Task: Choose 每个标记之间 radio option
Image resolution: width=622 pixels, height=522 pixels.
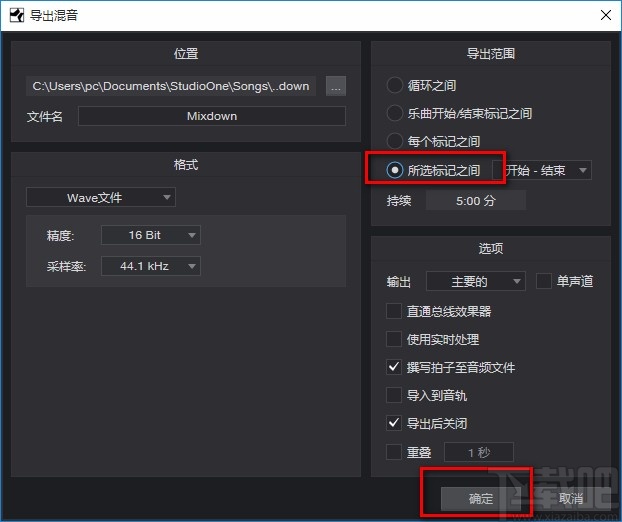Action: click(x=395, y=141)
